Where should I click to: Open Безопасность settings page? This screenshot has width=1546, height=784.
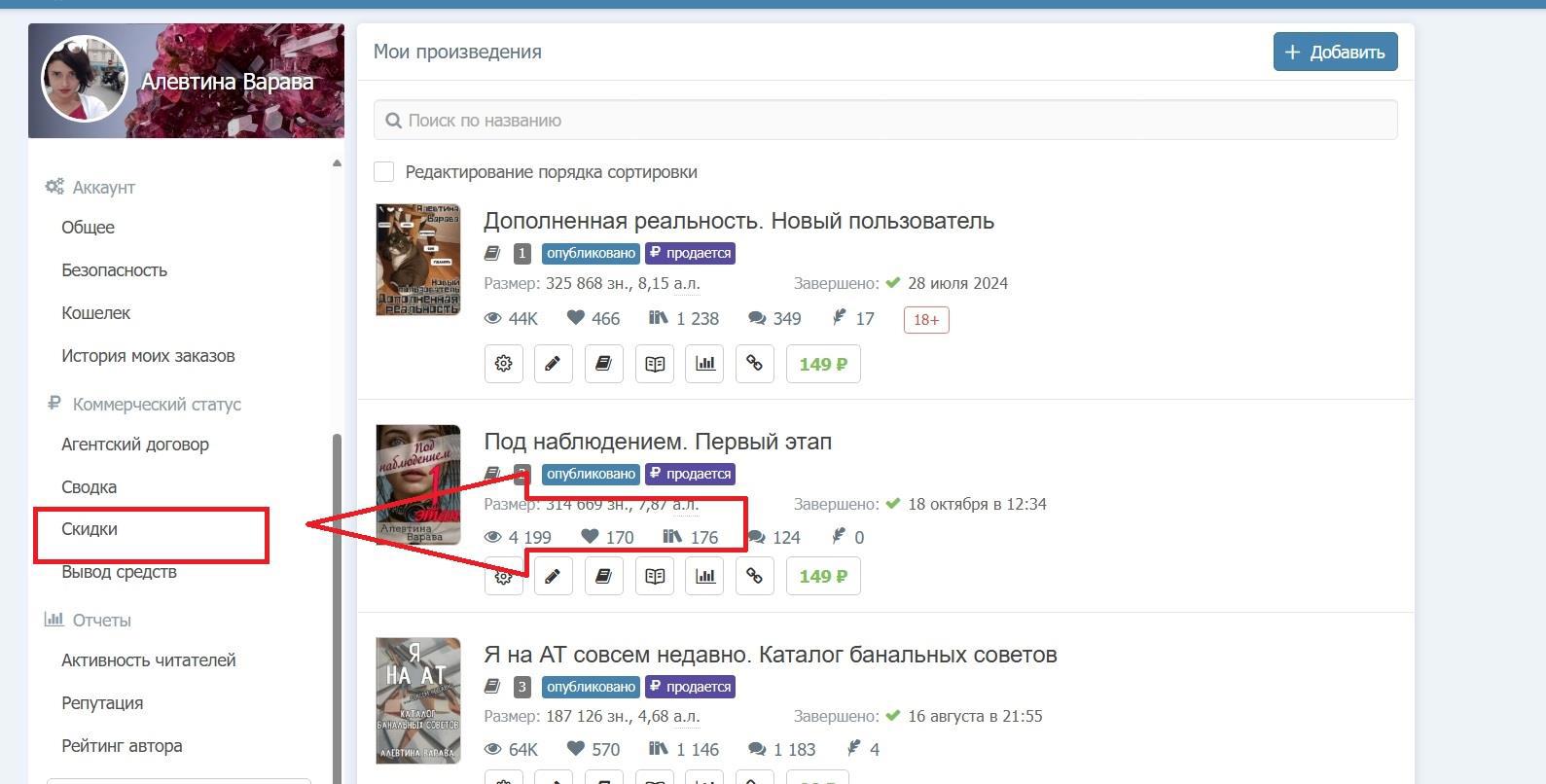pos(114,270)
